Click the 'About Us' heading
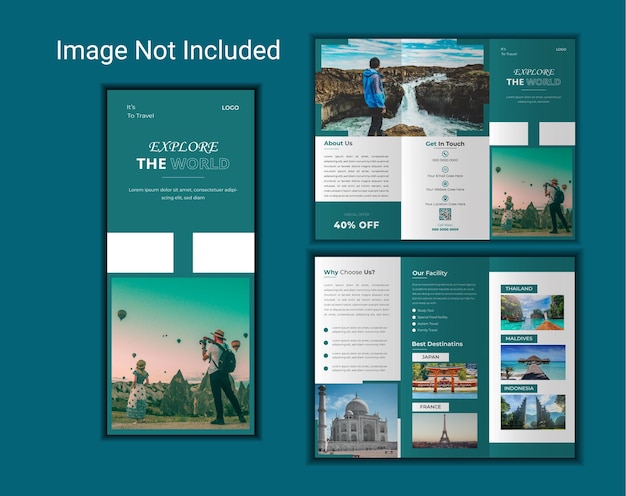Viewport: 626px width, 496px height. pos(338,143)
